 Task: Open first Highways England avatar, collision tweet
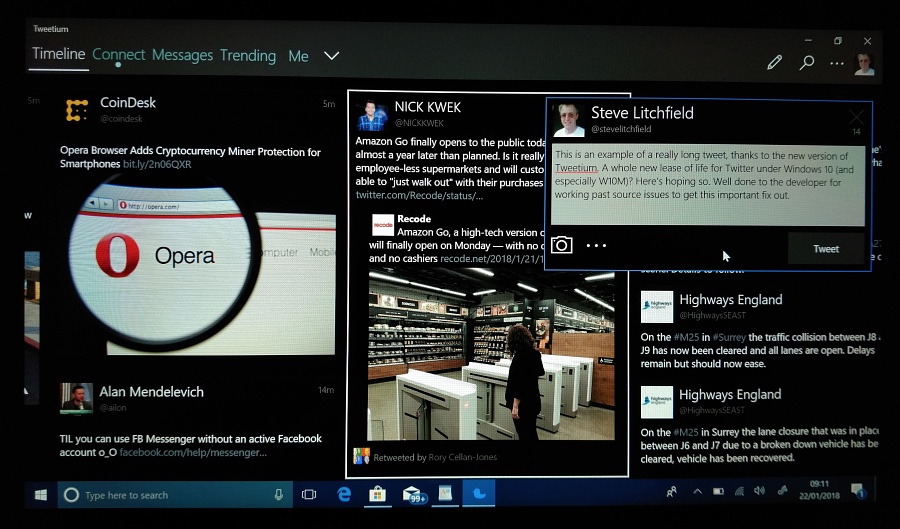(657, 306)
